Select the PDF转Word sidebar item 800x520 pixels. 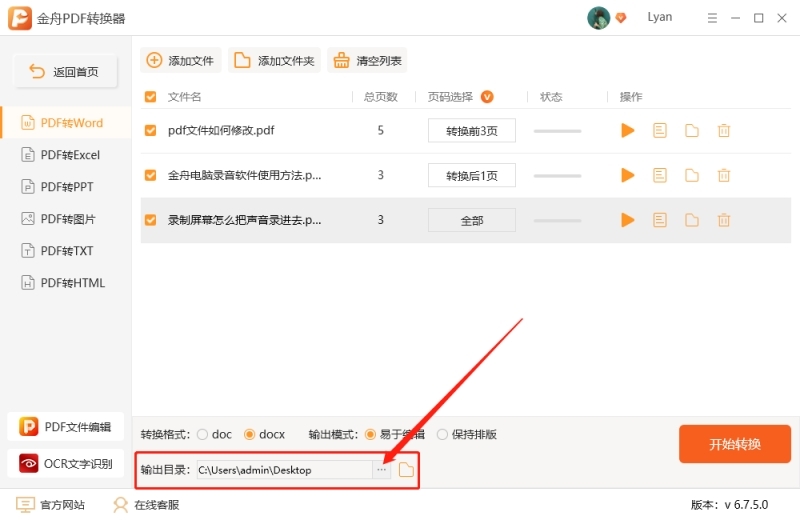click(x=66, y=122)
